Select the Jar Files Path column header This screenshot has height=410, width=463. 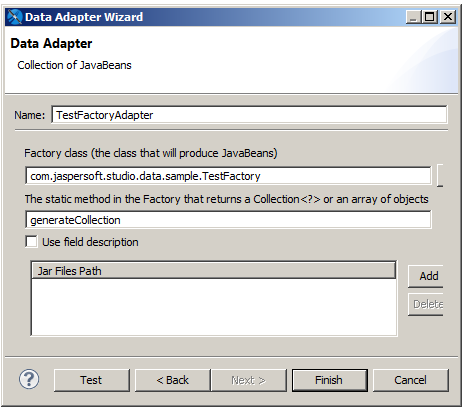click(213, 271)
